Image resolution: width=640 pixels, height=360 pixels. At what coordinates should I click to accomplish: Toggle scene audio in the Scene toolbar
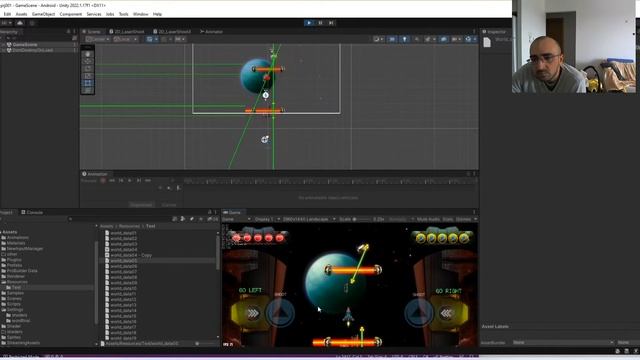click(417, 39)
